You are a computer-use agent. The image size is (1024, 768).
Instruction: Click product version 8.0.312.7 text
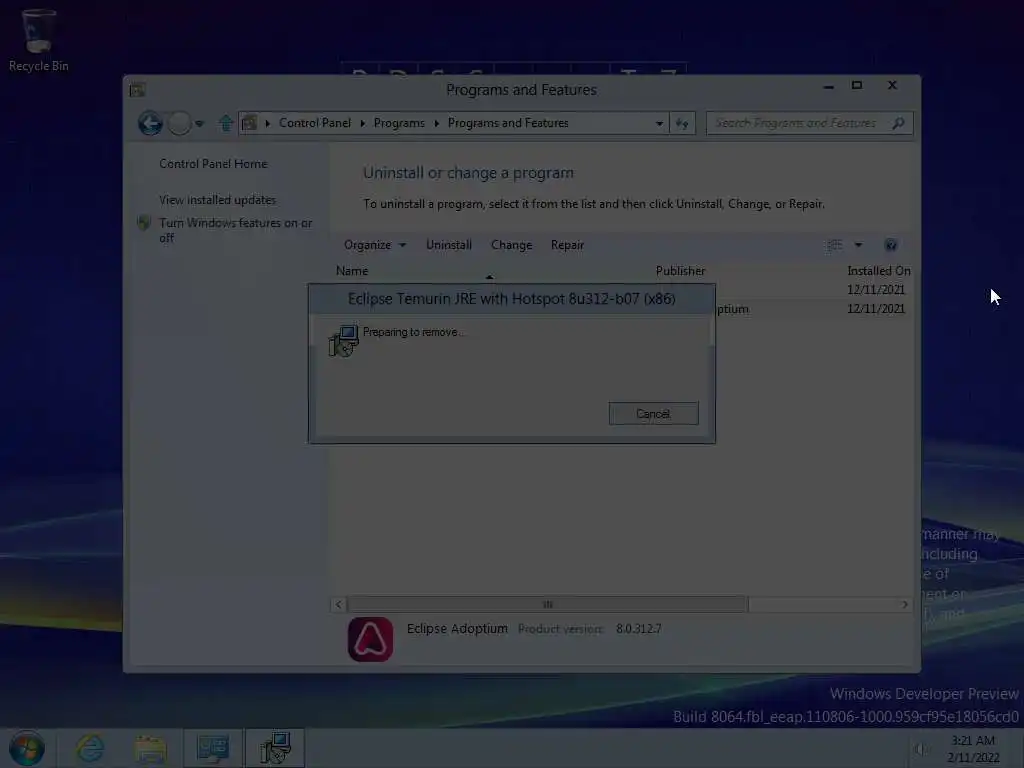[x=639, y=629]
